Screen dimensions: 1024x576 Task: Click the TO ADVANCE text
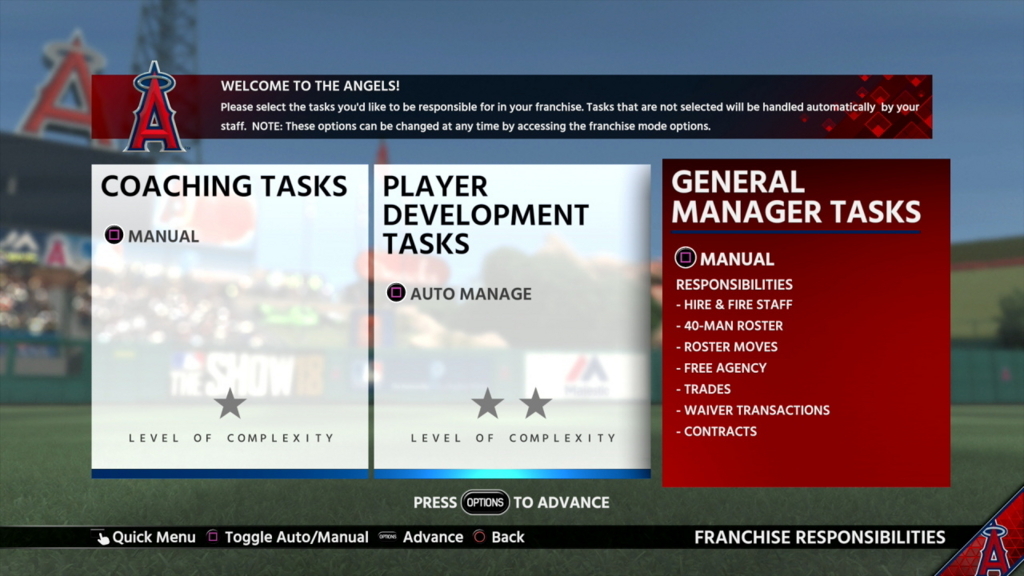click(562, 502)
